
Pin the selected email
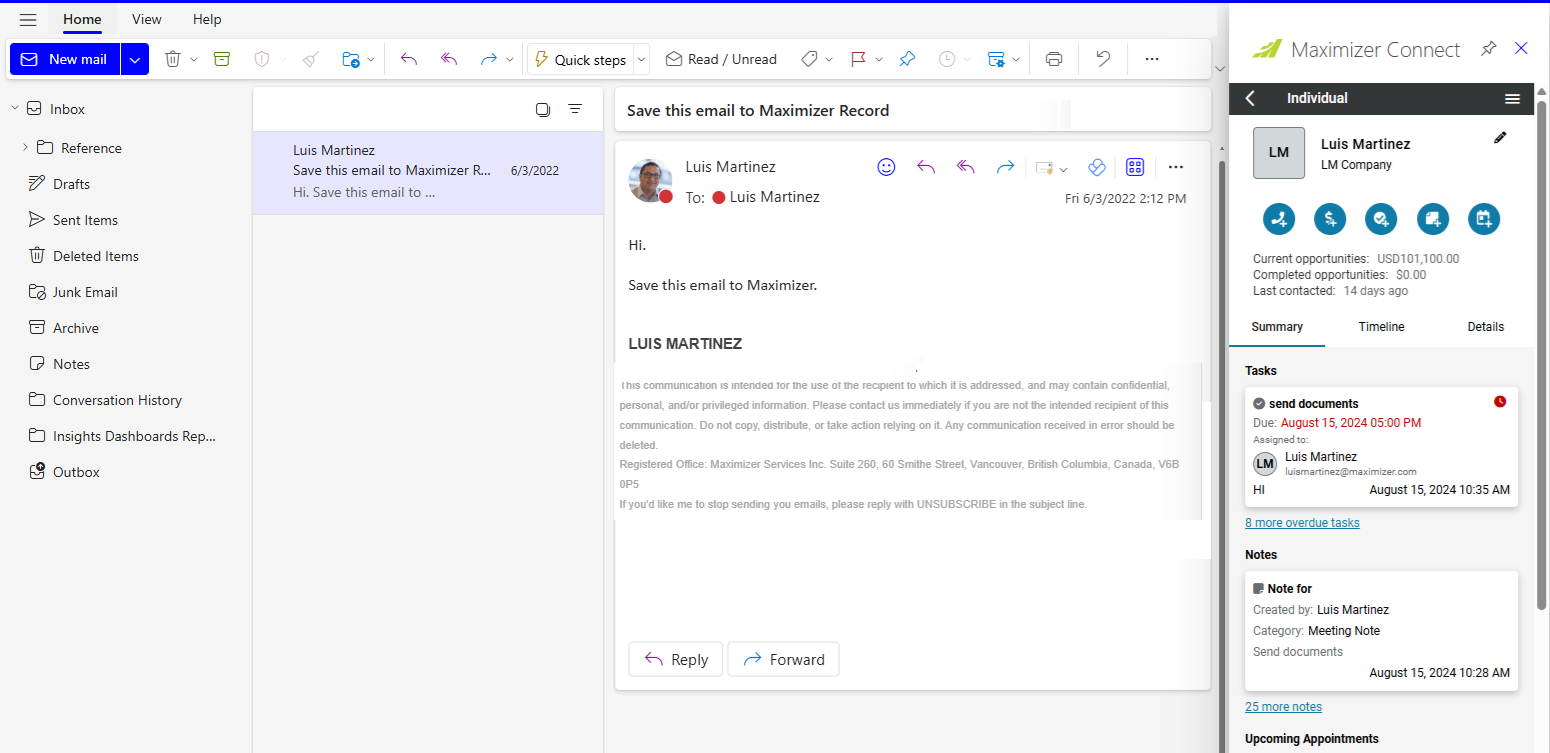click(x=907, y=59)
